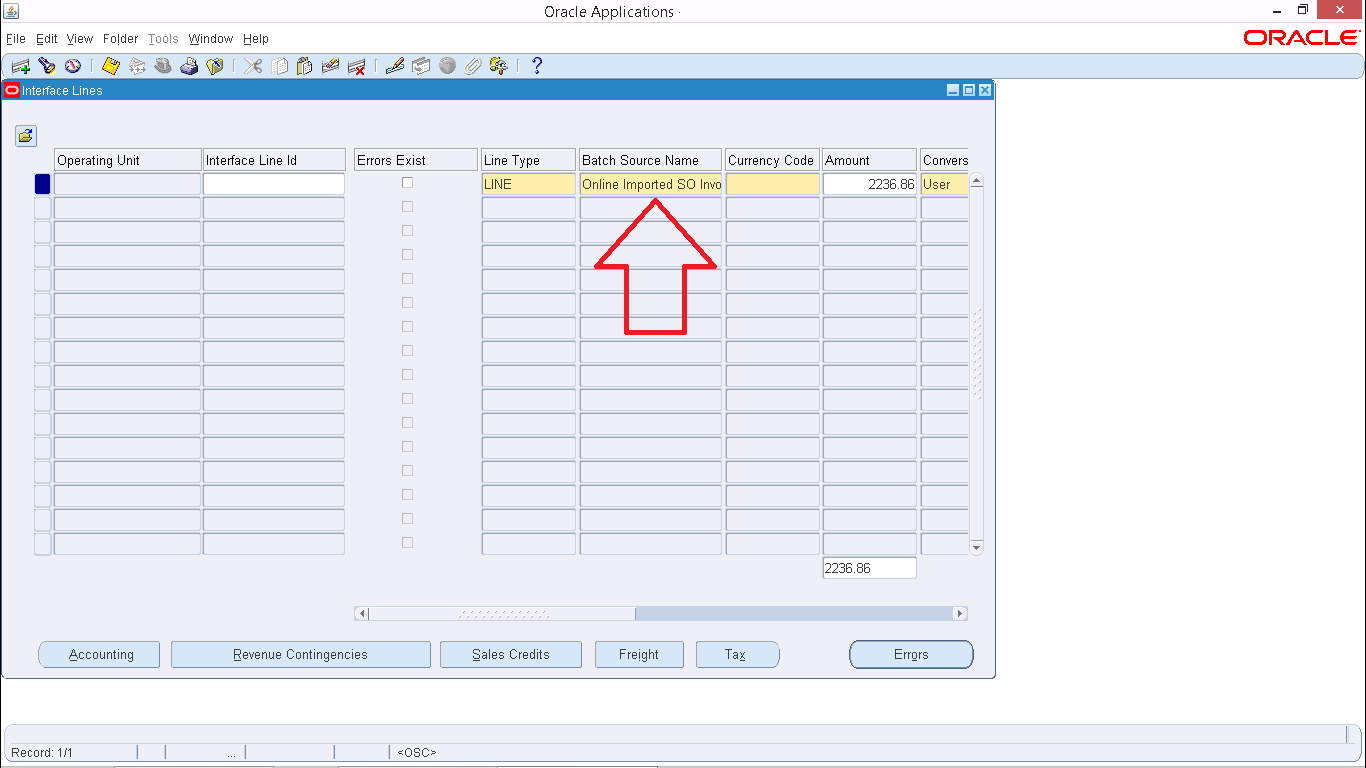Toggle Errors Exist checkbox in second row
This screenshot has height=768, width=1366.
pos(407,207)
